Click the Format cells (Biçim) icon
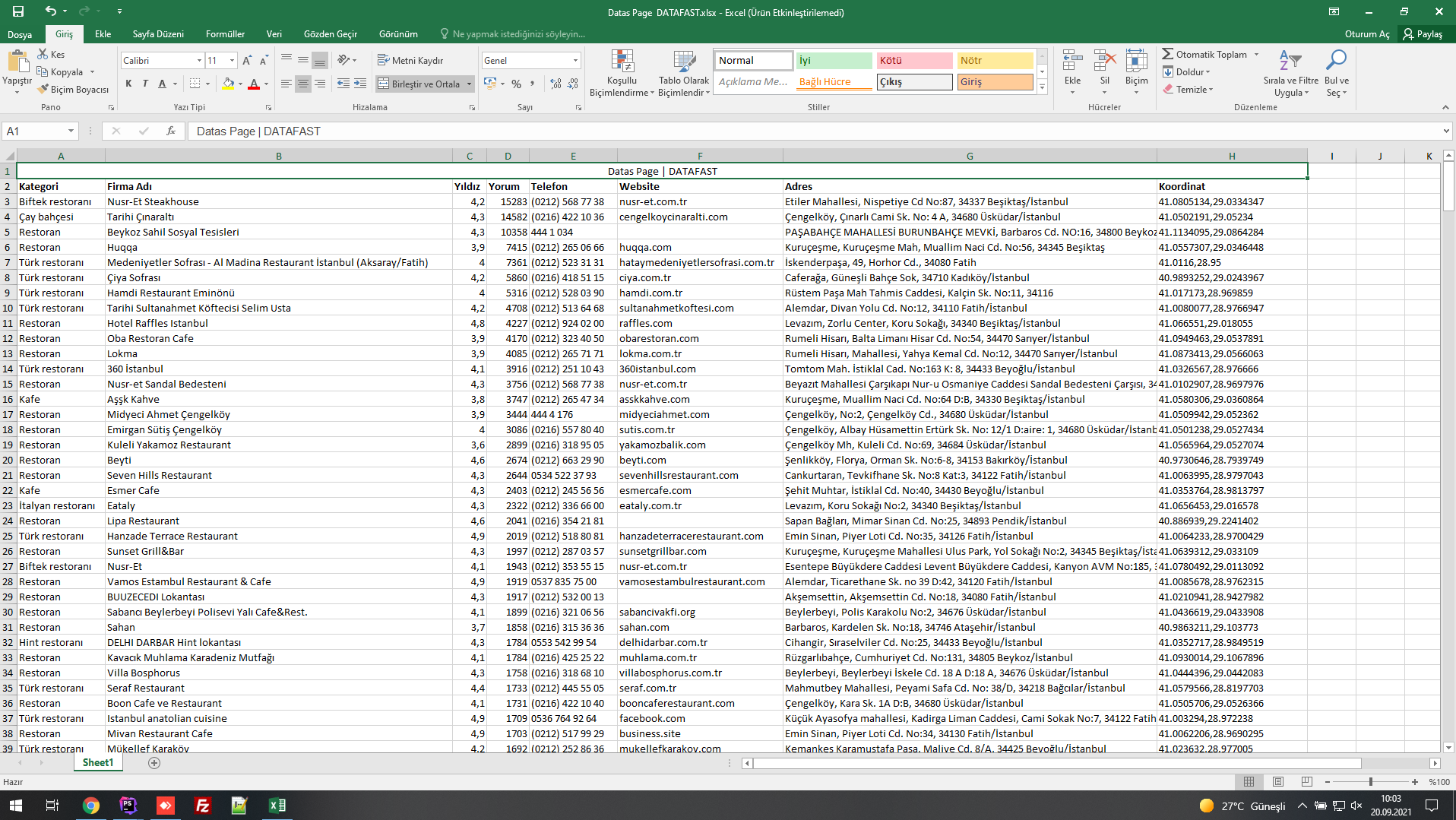This screenshot has height=820, width=1456. (x=1137, y=62)
